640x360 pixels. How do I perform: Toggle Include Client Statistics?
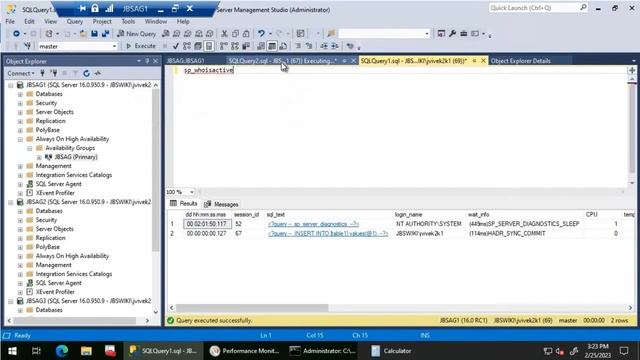point(246,46)
